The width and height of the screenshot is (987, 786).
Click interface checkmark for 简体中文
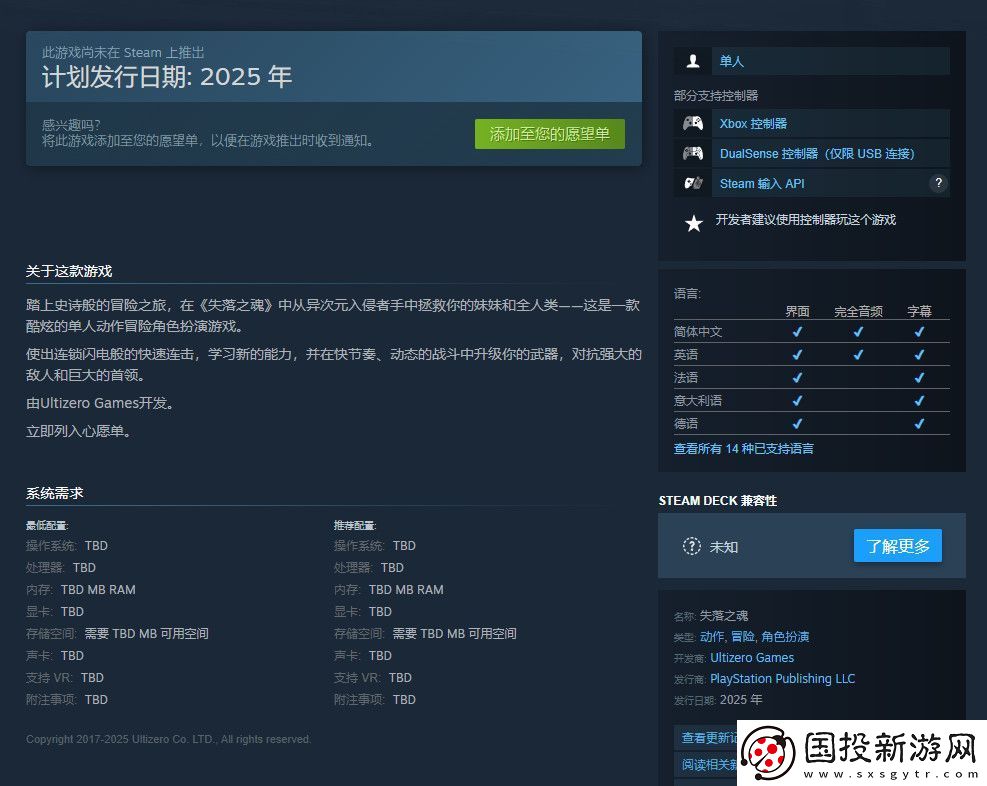coord(797,332)
